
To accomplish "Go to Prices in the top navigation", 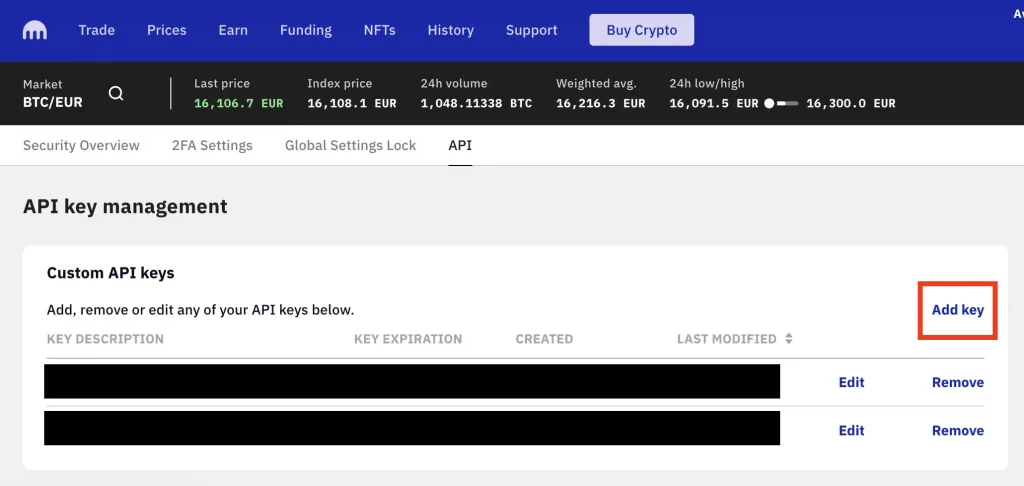I will [167, 30].
